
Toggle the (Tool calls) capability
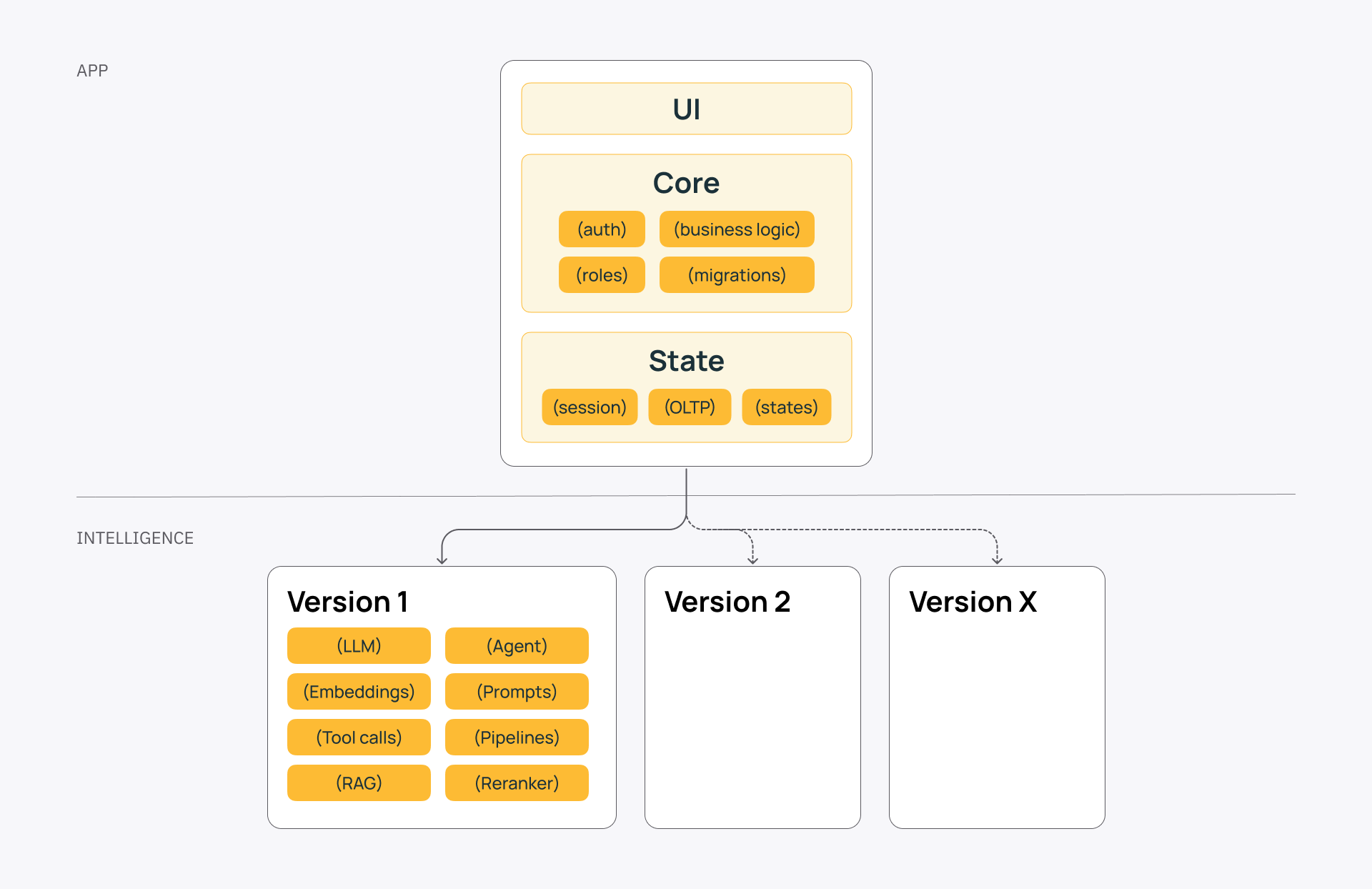[359, 737]
